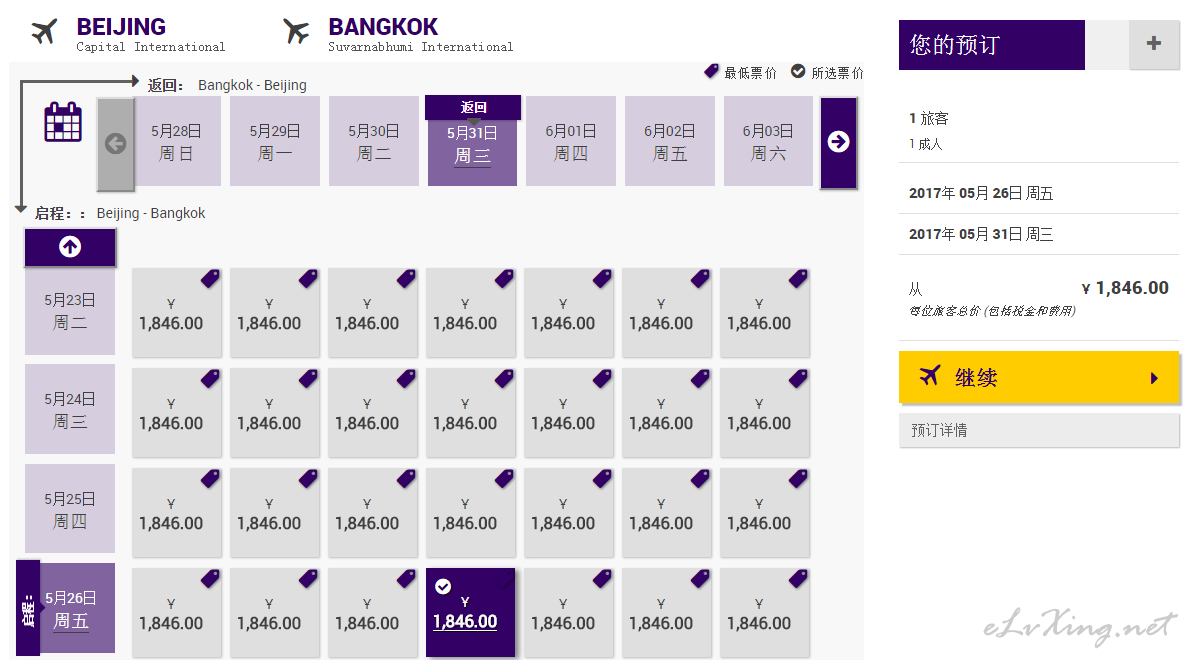This screenshot has height=660, width=1188.
Task: Choose departure date 5月24日 周三
Action: (70, 409)
